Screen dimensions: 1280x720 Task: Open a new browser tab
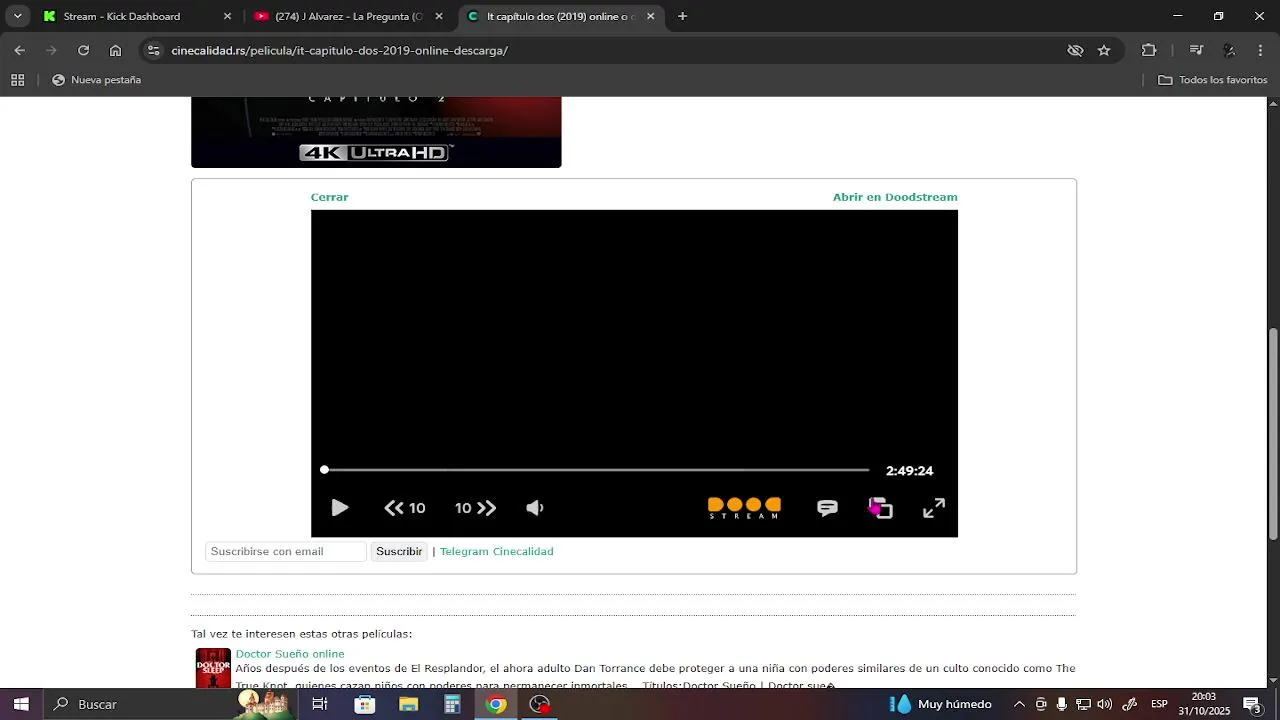point(682,16)
